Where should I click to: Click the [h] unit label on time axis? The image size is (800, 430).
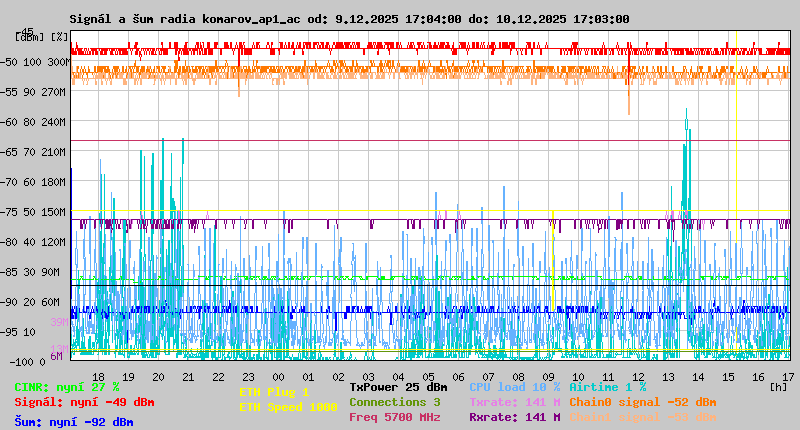(x=778, y=386)
